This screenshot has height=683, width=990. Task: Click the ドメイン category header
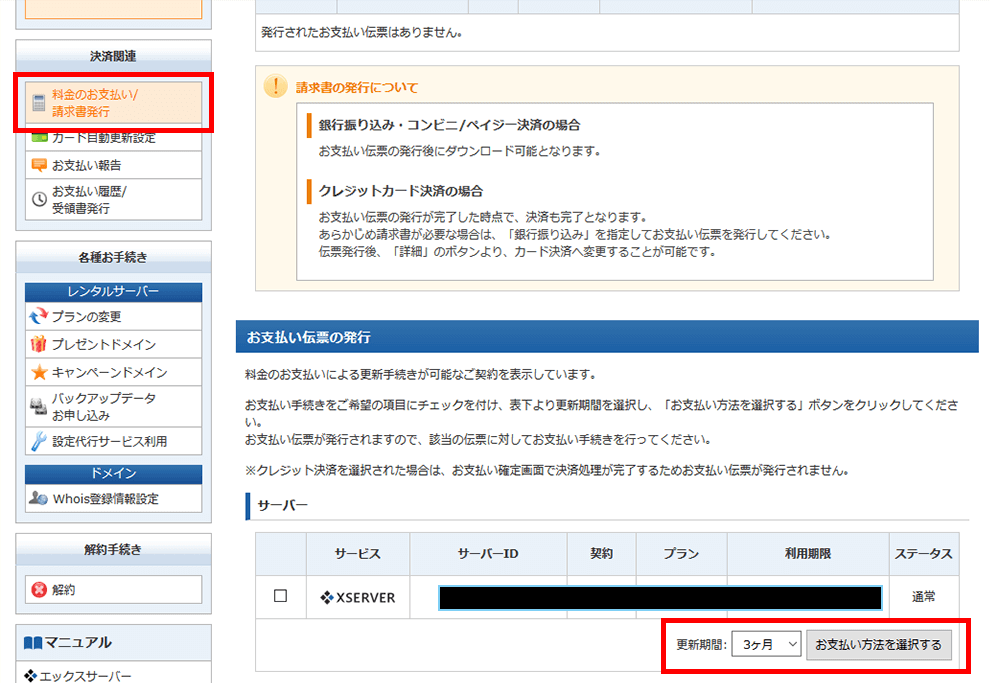coord(114,474)
